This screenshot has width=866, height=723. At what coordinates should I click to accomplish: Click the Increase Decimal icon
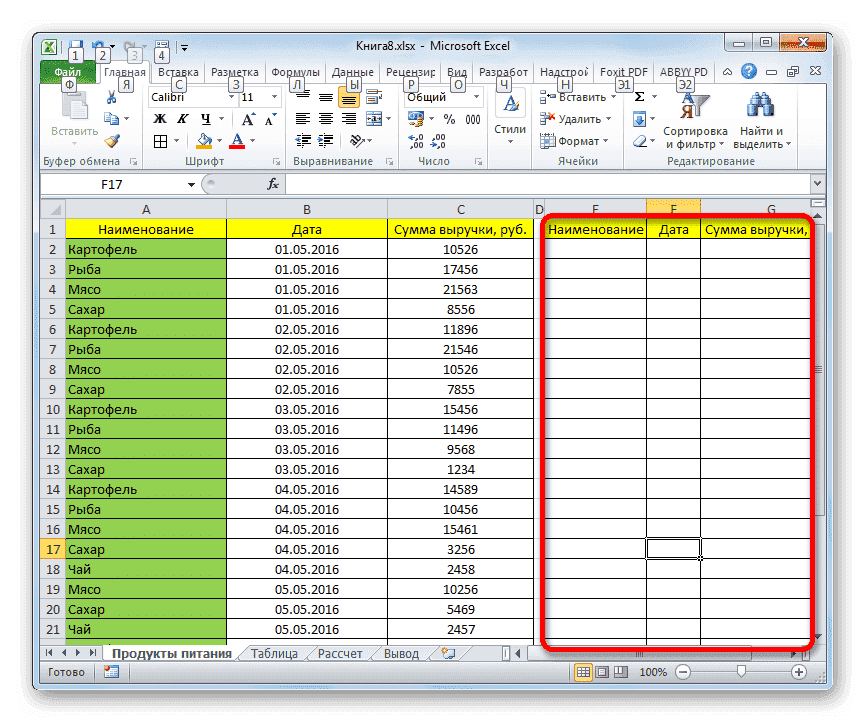pos(414,142)
